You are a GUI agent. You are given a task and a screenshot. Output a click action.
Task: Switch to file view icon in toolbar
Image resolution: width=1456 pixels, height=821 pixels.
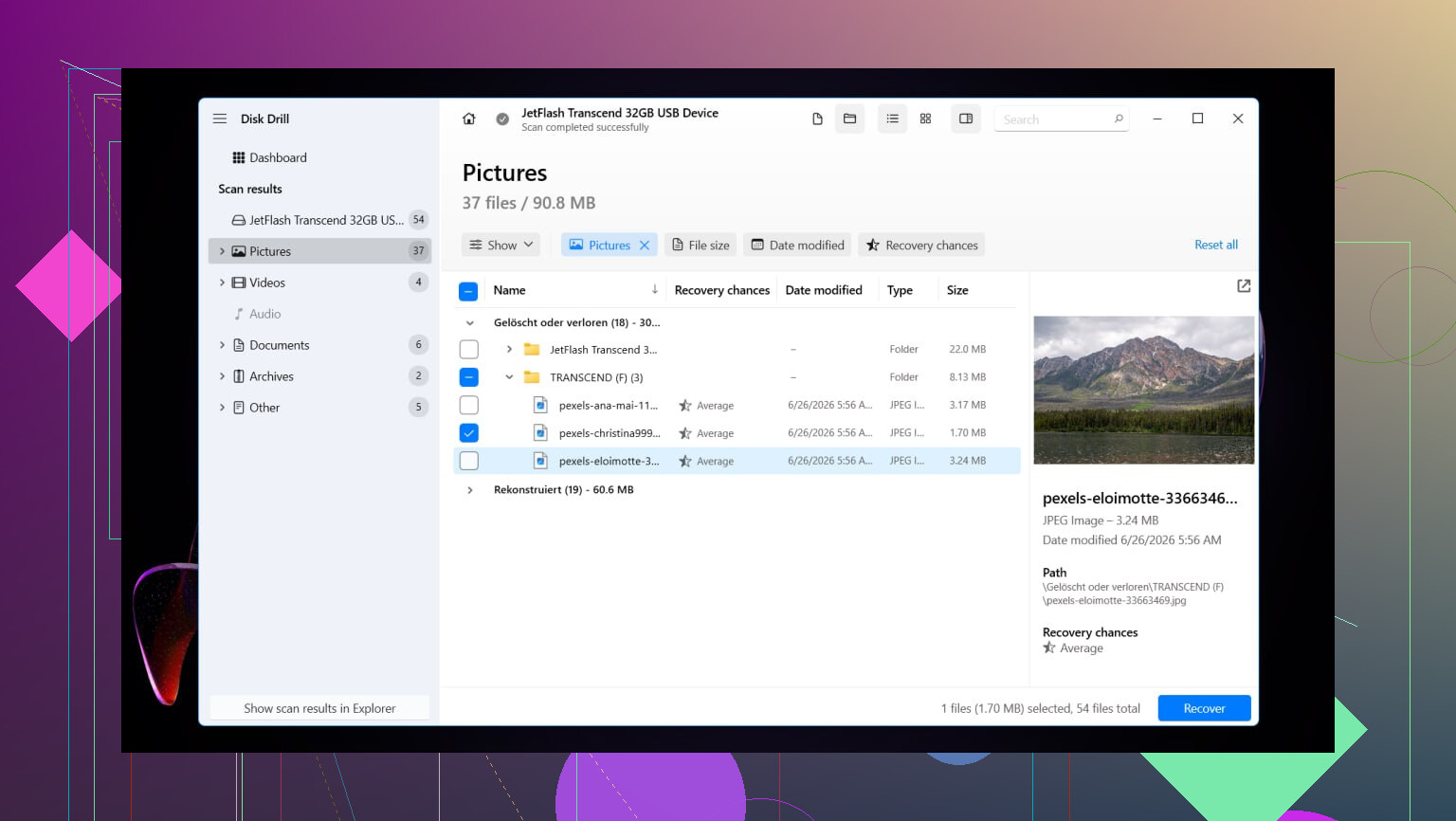[817, 119]
